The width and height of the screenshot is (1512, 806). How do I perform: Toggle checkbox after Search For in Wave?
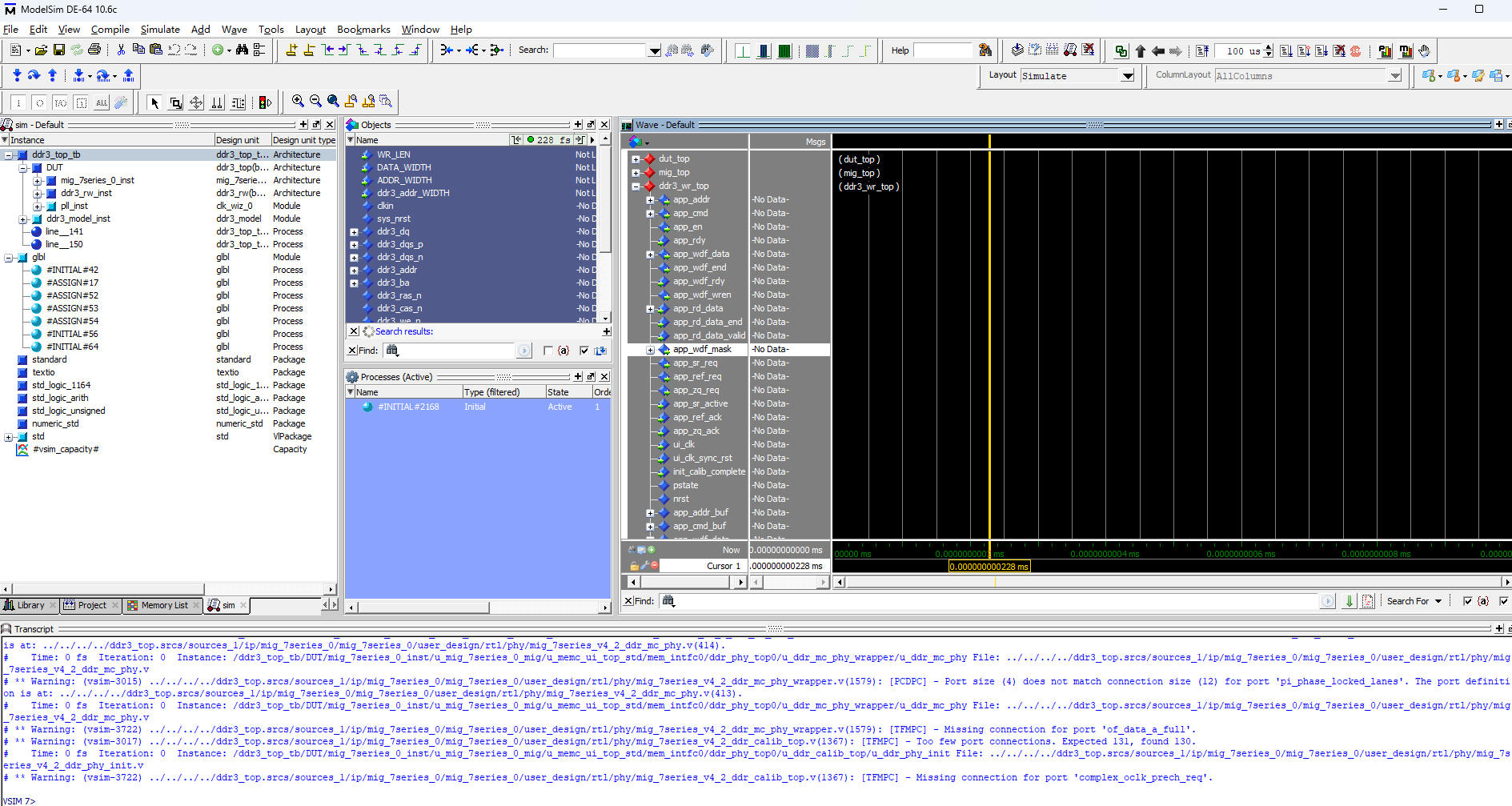[x=1468, y=601]
